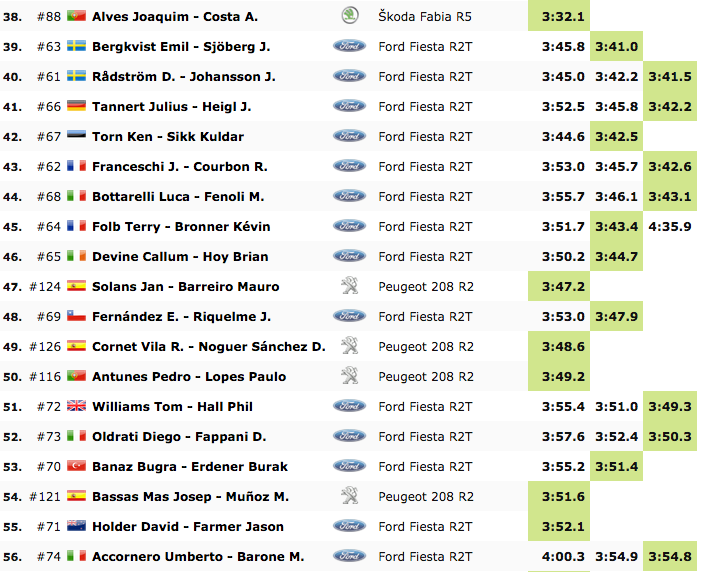Click the Swedish flag beside Rådström D.

click(x=76, y=76)
